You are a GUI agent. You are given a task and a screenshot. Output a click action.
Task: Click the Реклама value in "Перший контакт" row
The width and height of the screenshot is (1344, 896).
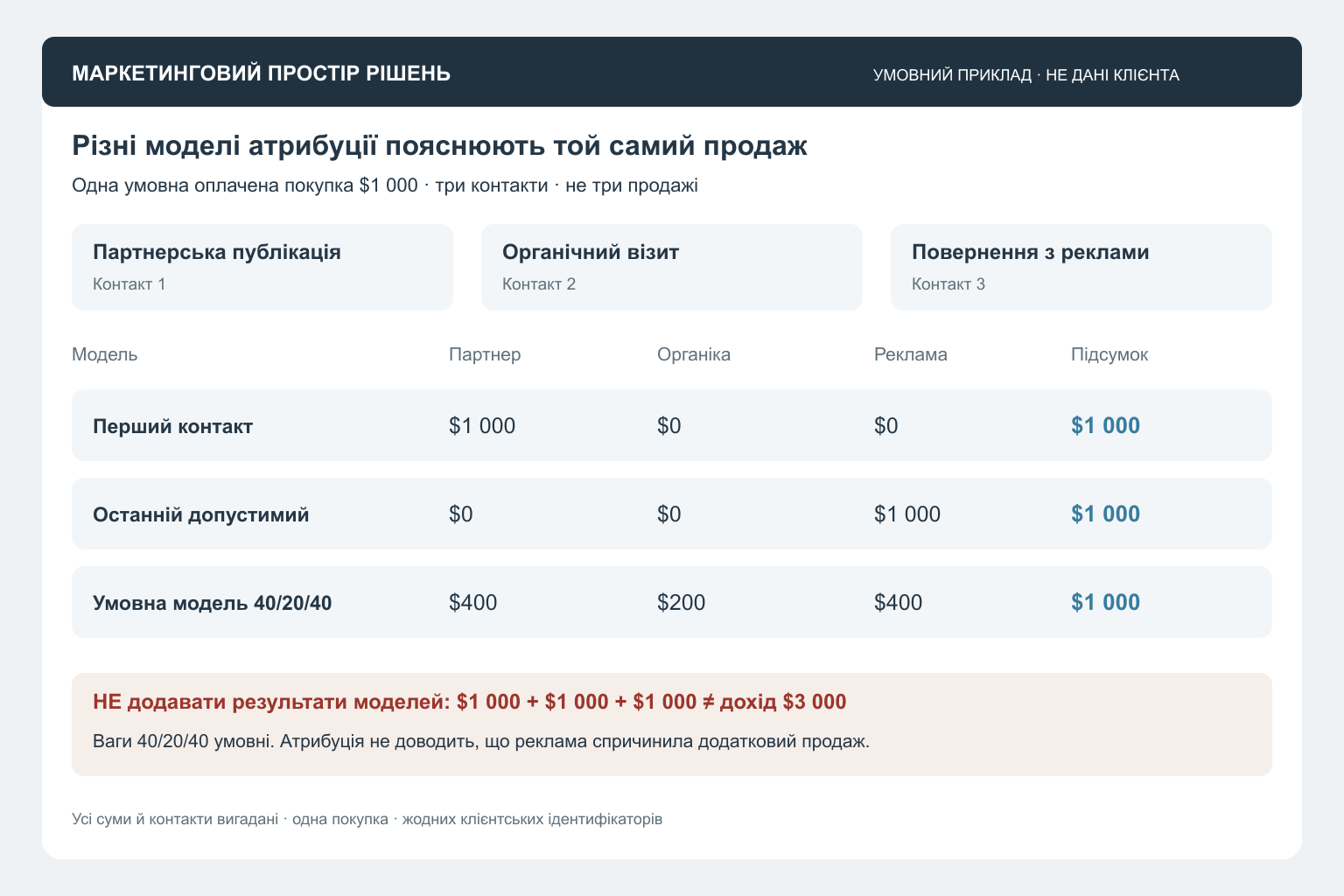(886, 426)
